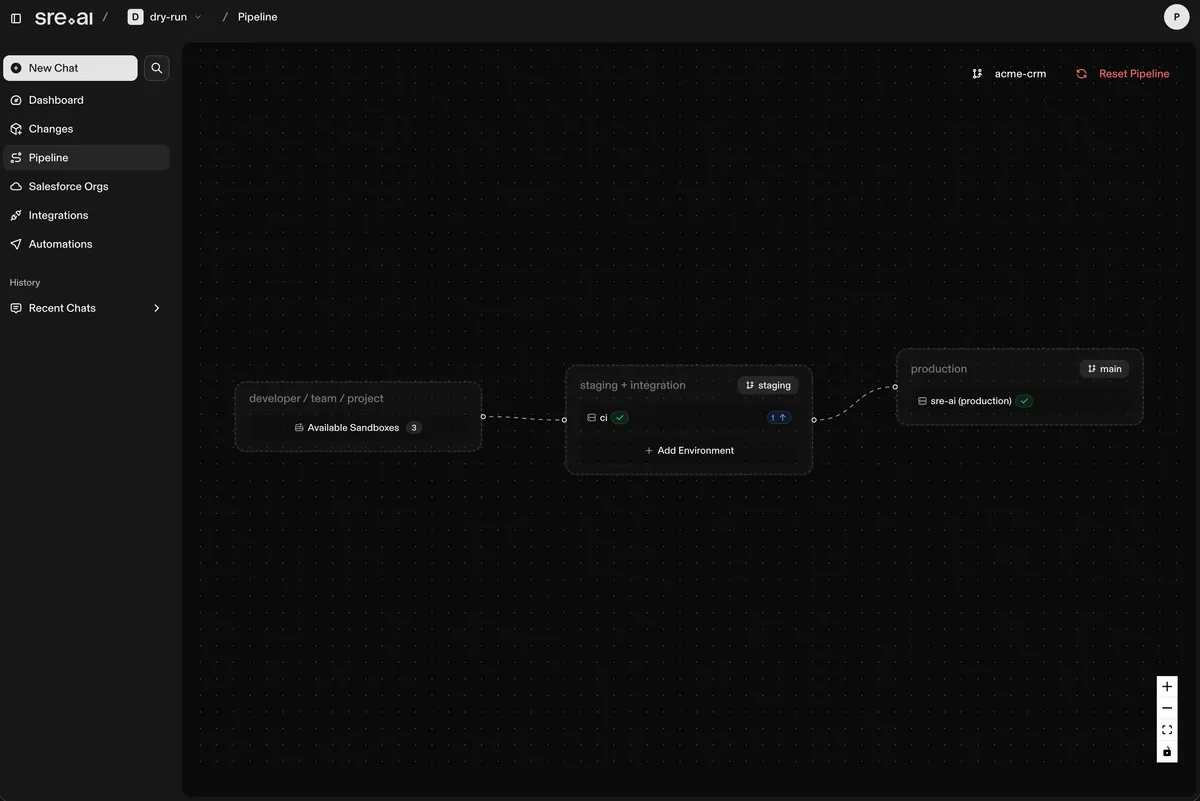Navigate to Integrations
Screen dimensions: 1200x801
point(86,215)
